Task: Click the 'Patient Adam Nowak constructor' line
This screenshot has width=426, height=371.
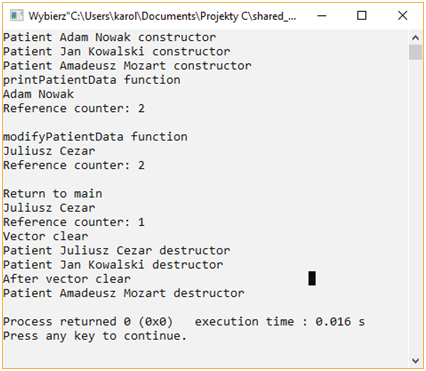Action: pos(110,37)
